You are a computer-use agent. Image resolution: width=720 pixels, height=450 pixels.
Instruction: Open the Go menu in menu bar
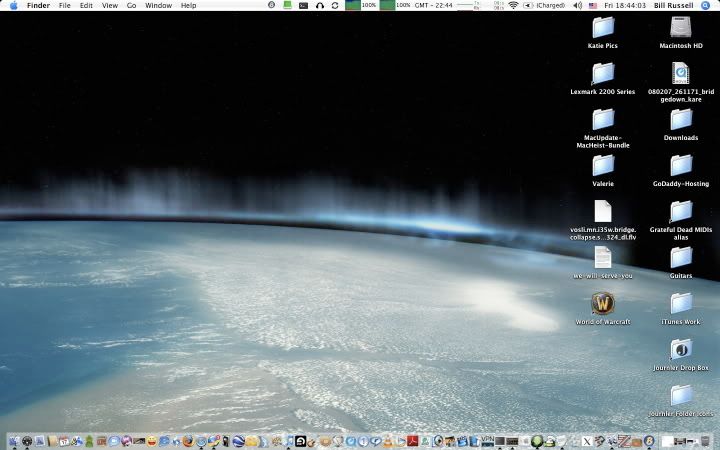tap(131, 5)
